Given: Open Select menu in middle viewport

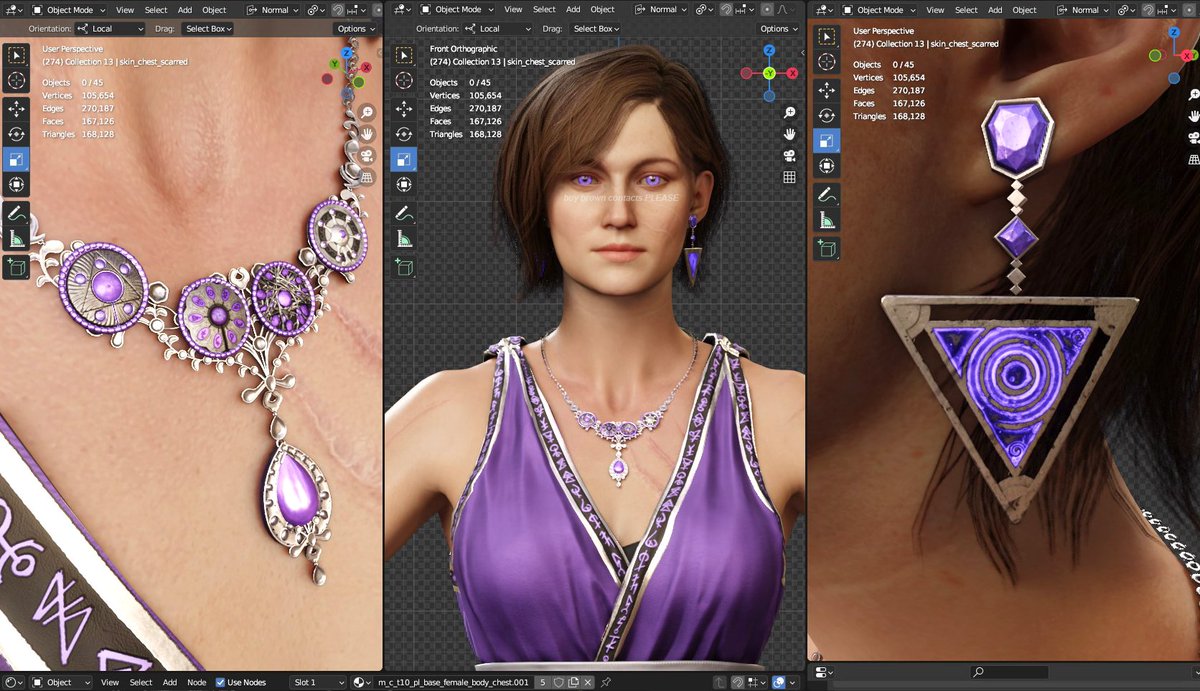Looking at the screenshot, I should [x=544, y=10].
